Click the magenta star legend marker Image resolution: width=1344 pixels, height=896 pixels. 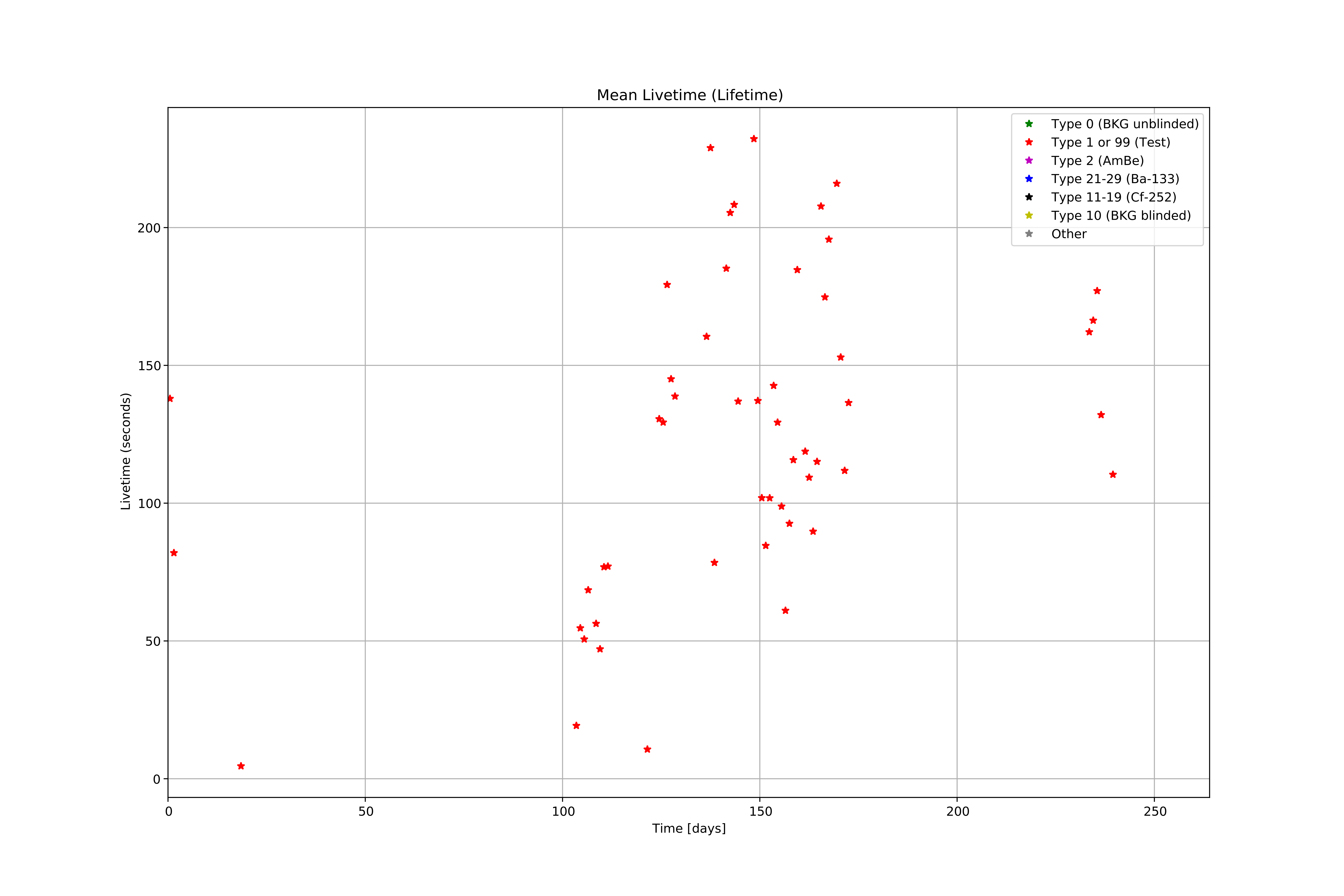[x=1029, y=161]
